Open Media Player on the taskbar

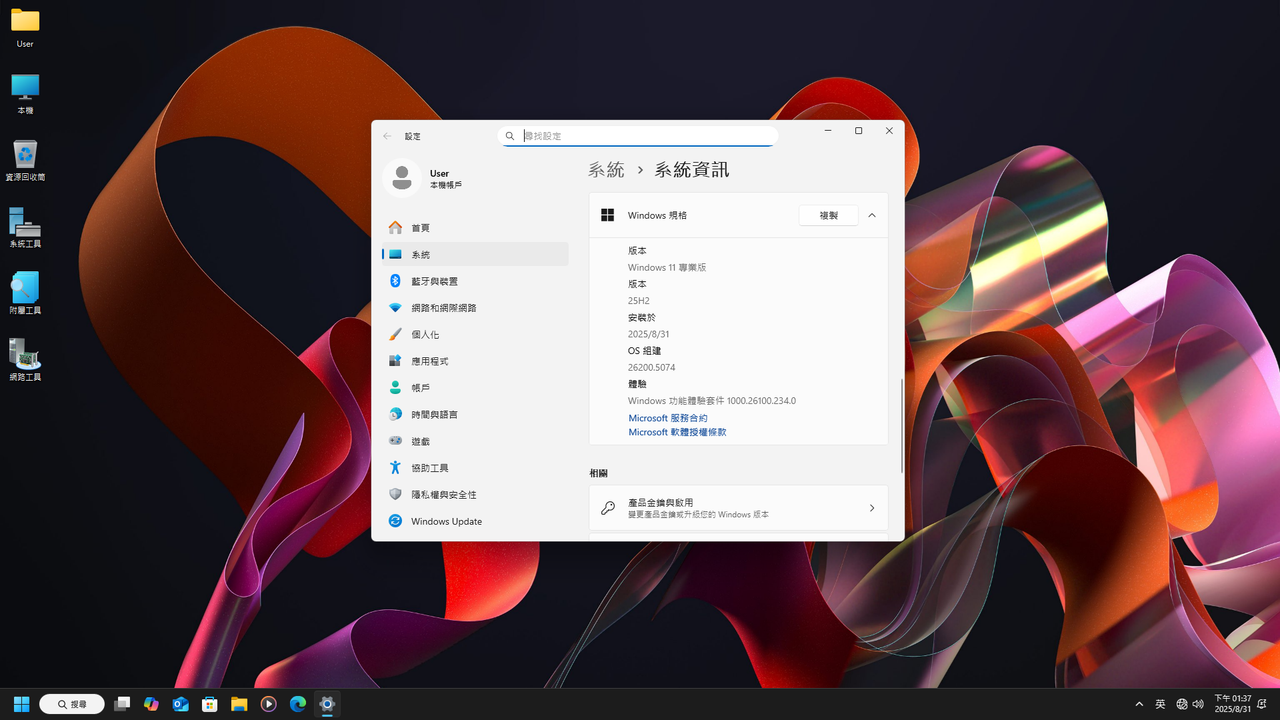click(x=268, y=704)
